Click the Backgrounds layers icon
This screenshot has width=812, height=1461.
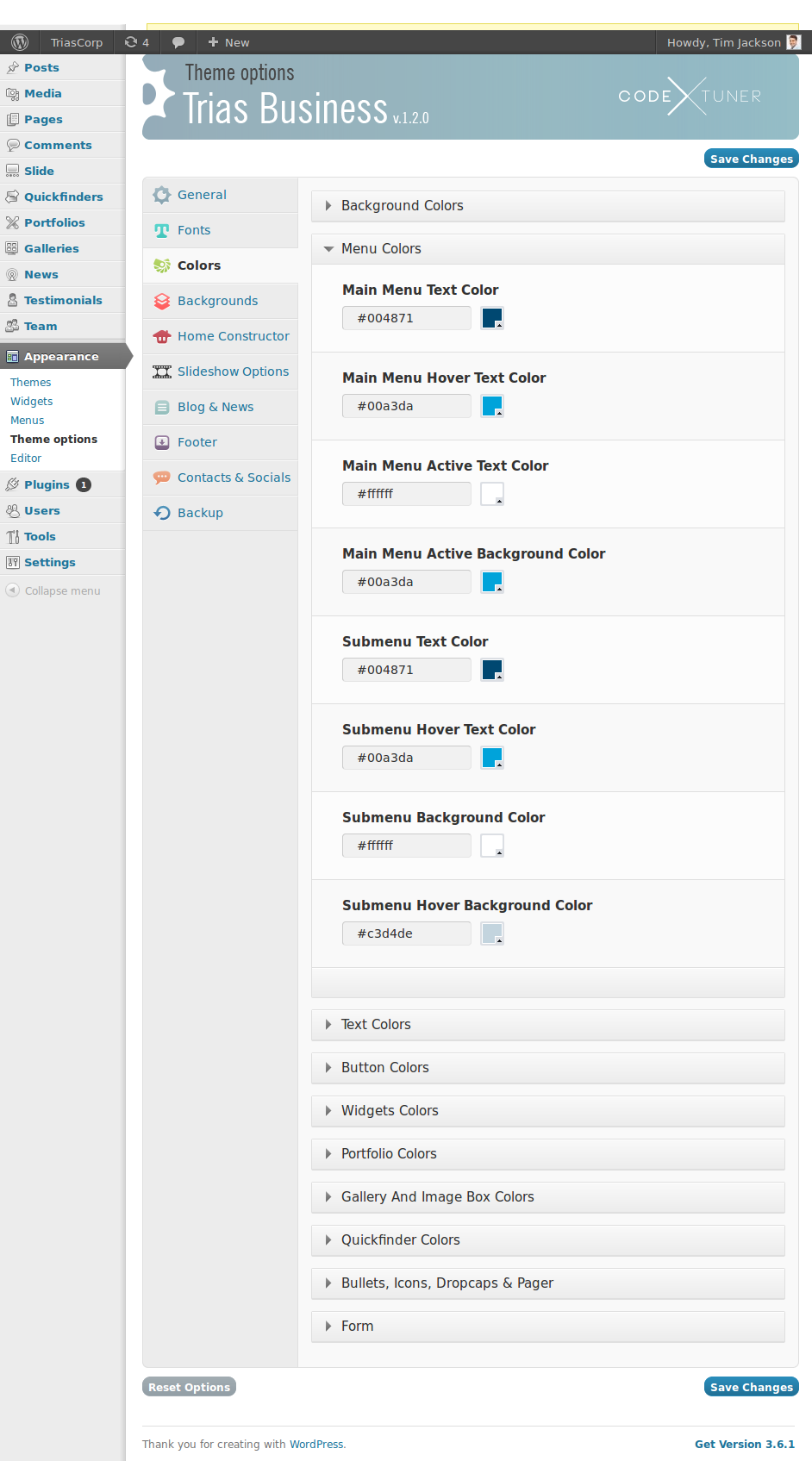coord(162,301)
